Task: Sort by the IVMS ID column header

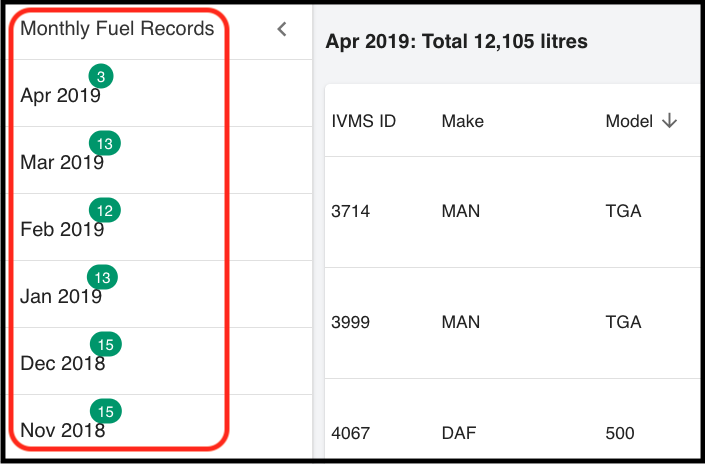Action: pyautogui.click(x=364, y=121)
